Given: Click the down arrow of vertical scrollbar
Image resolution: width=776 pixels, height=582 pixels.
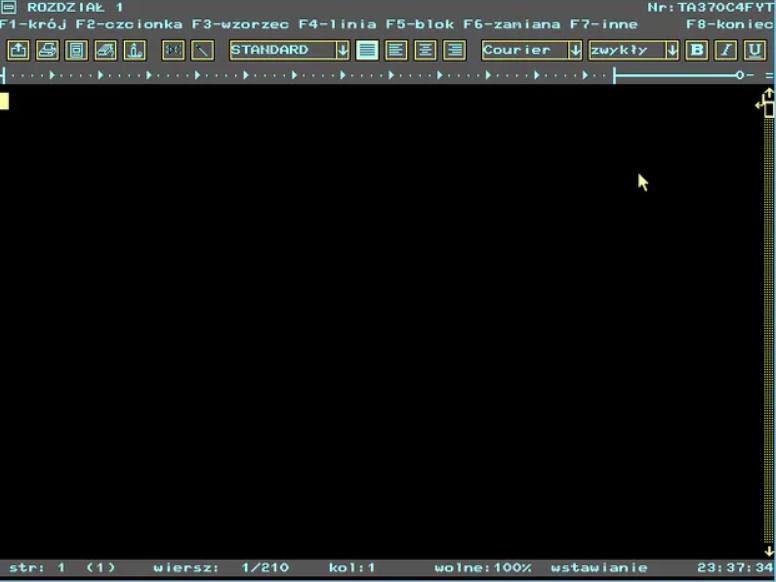Looking at the screenshot, I should tap(768, 549).
